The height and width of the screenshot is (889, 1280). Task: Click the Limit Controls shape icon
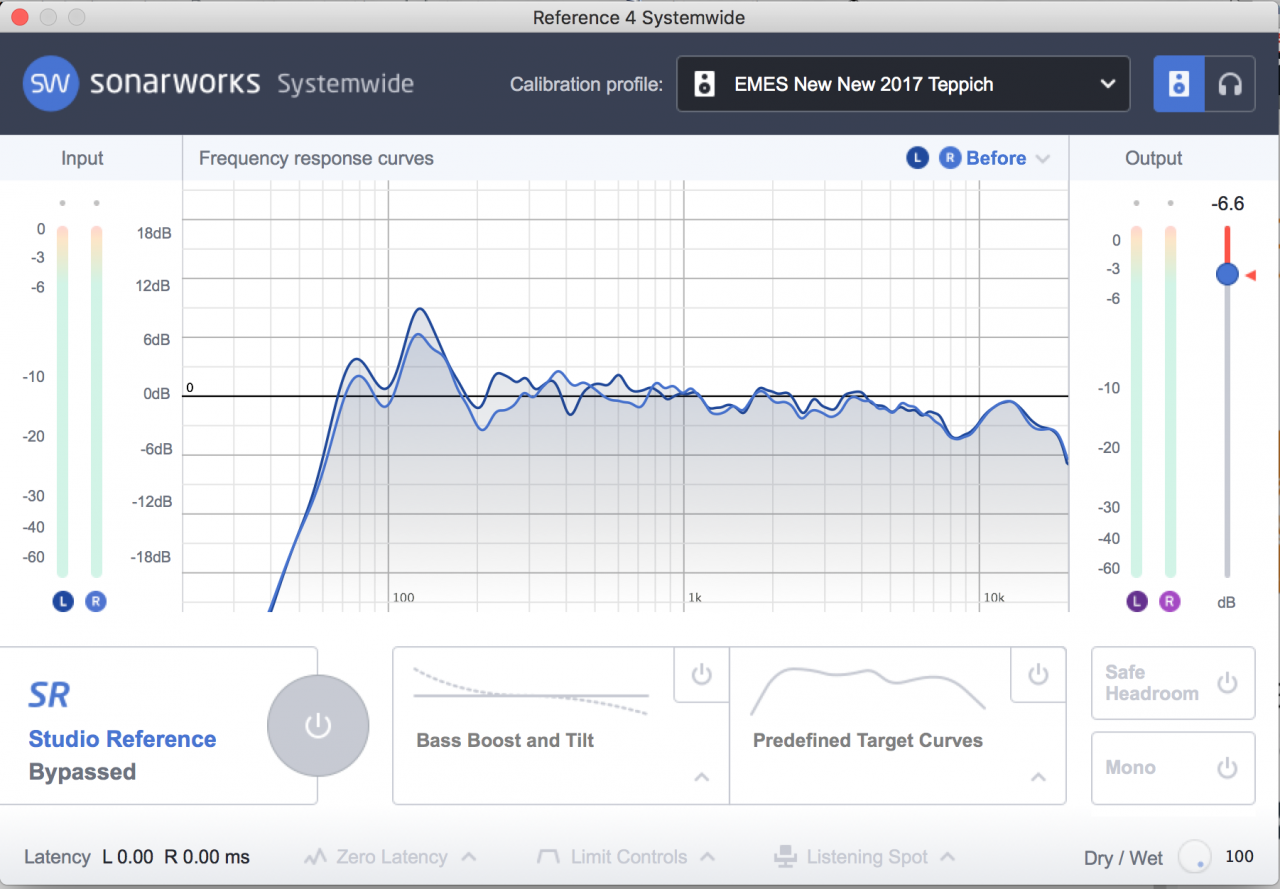(548, 857)
